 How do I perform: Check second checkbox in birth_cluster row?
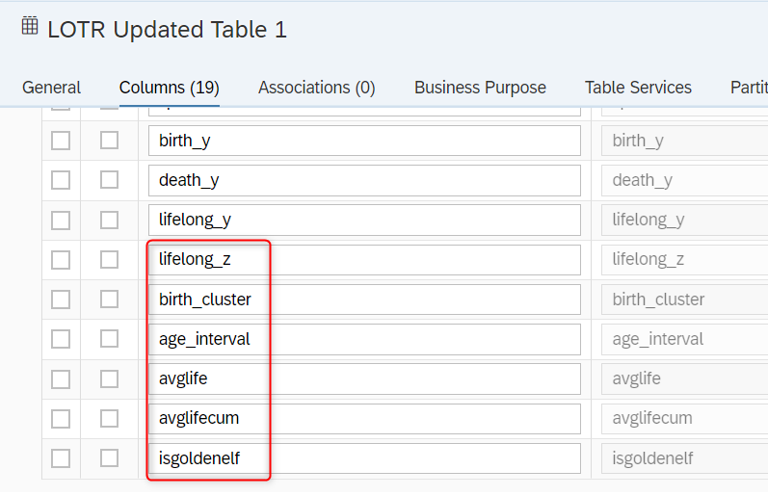[x=109, y=299]
